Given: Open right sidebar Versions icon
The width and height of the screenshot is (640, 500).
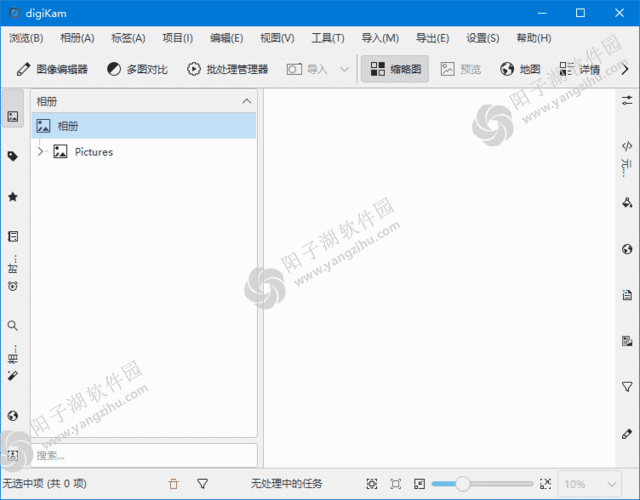Looking at the screenshot, I should click(x=627, y=341).
